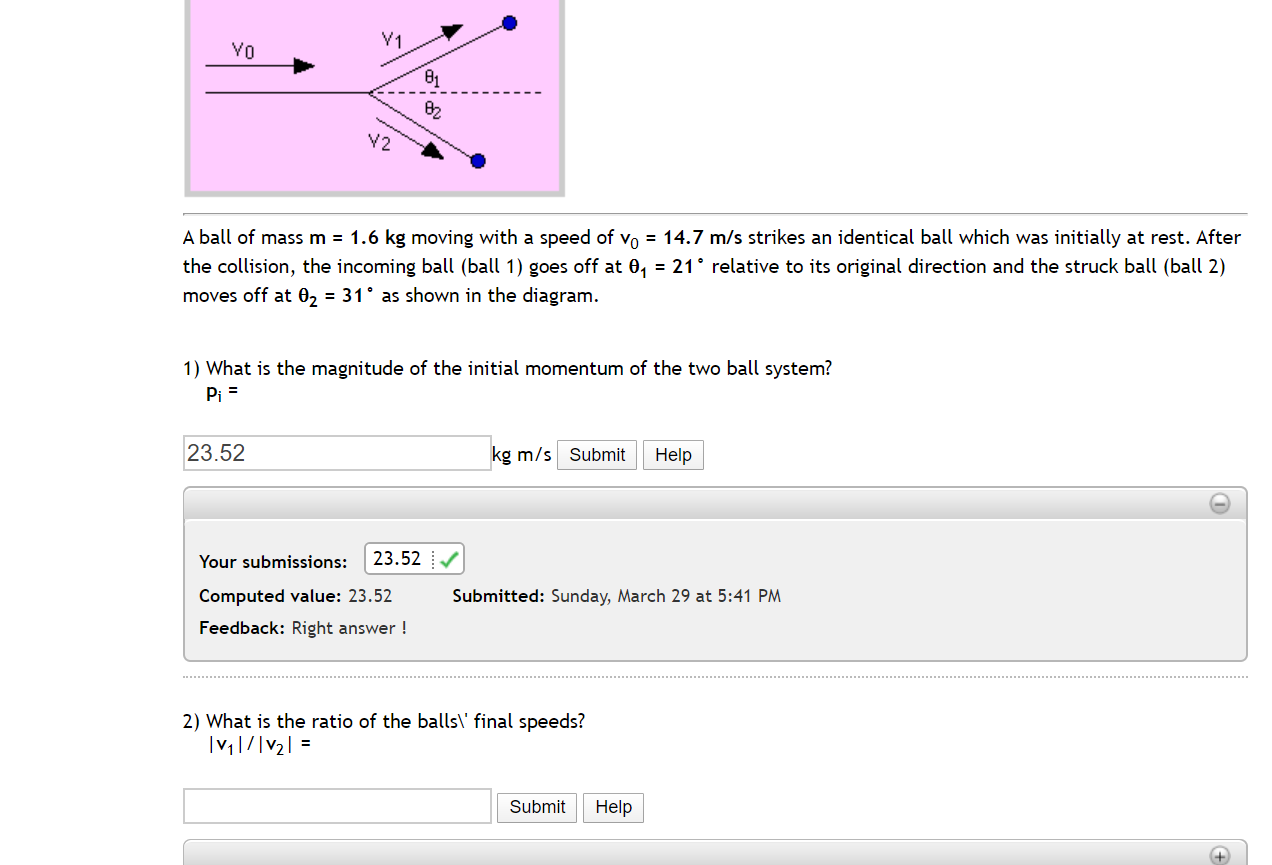The width and height of the screenshot is (1272, 865).
Task: Click the collision diagram image
Action: 374,97
